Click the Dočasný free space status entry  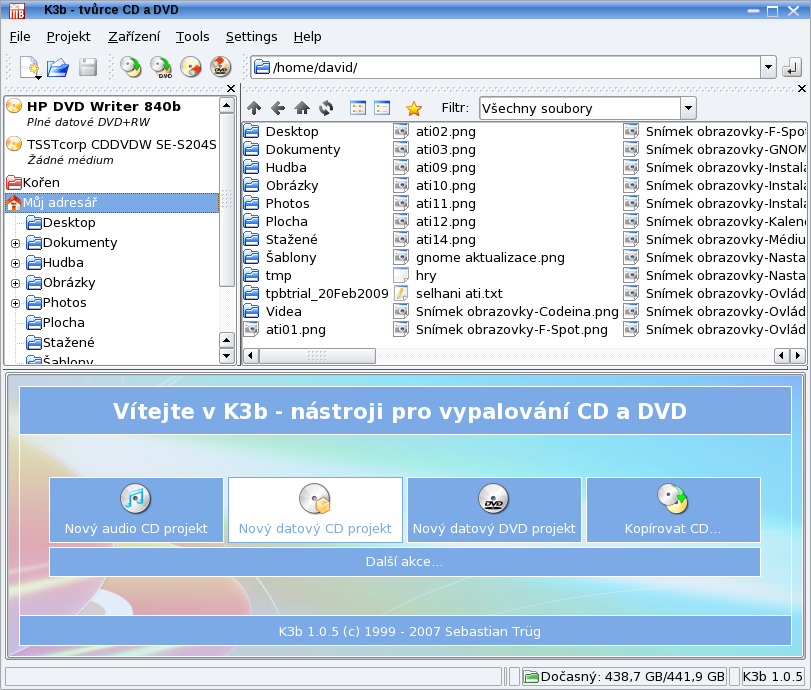[x=624, y=677]
